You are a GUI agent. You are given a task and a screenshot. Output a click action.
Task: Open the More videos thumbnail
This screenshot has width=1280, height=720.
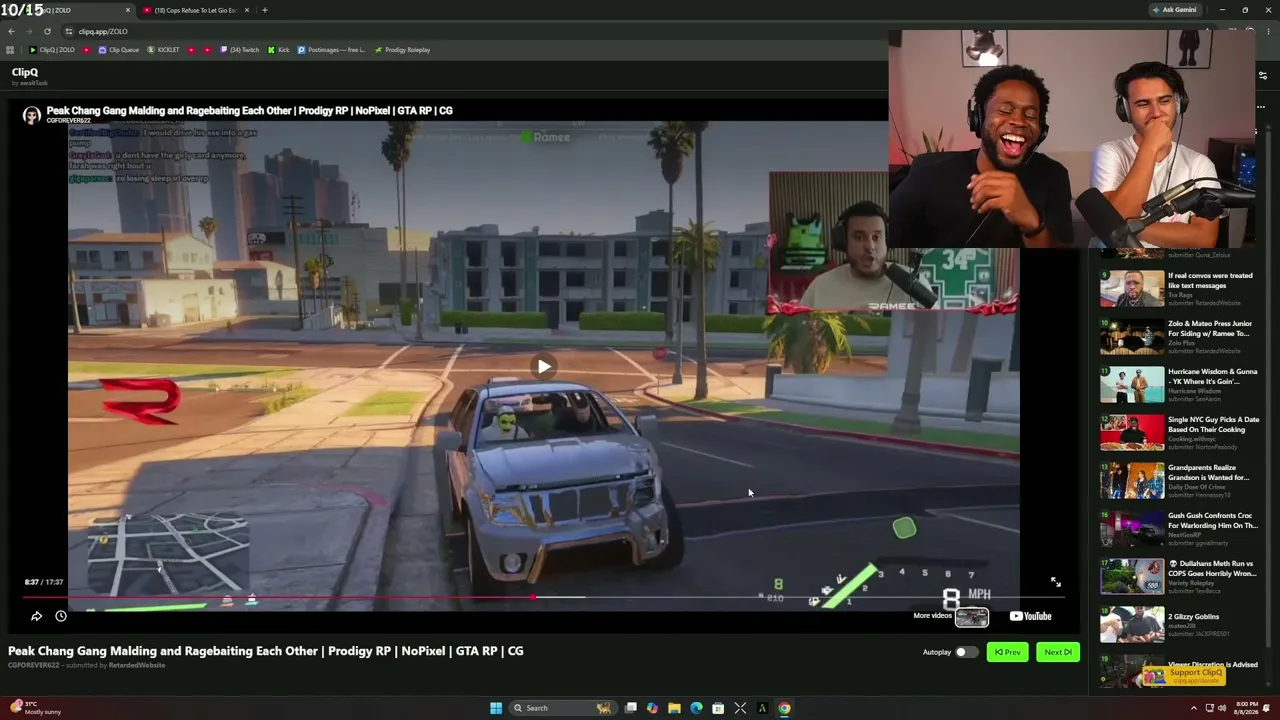click(971, 617)
